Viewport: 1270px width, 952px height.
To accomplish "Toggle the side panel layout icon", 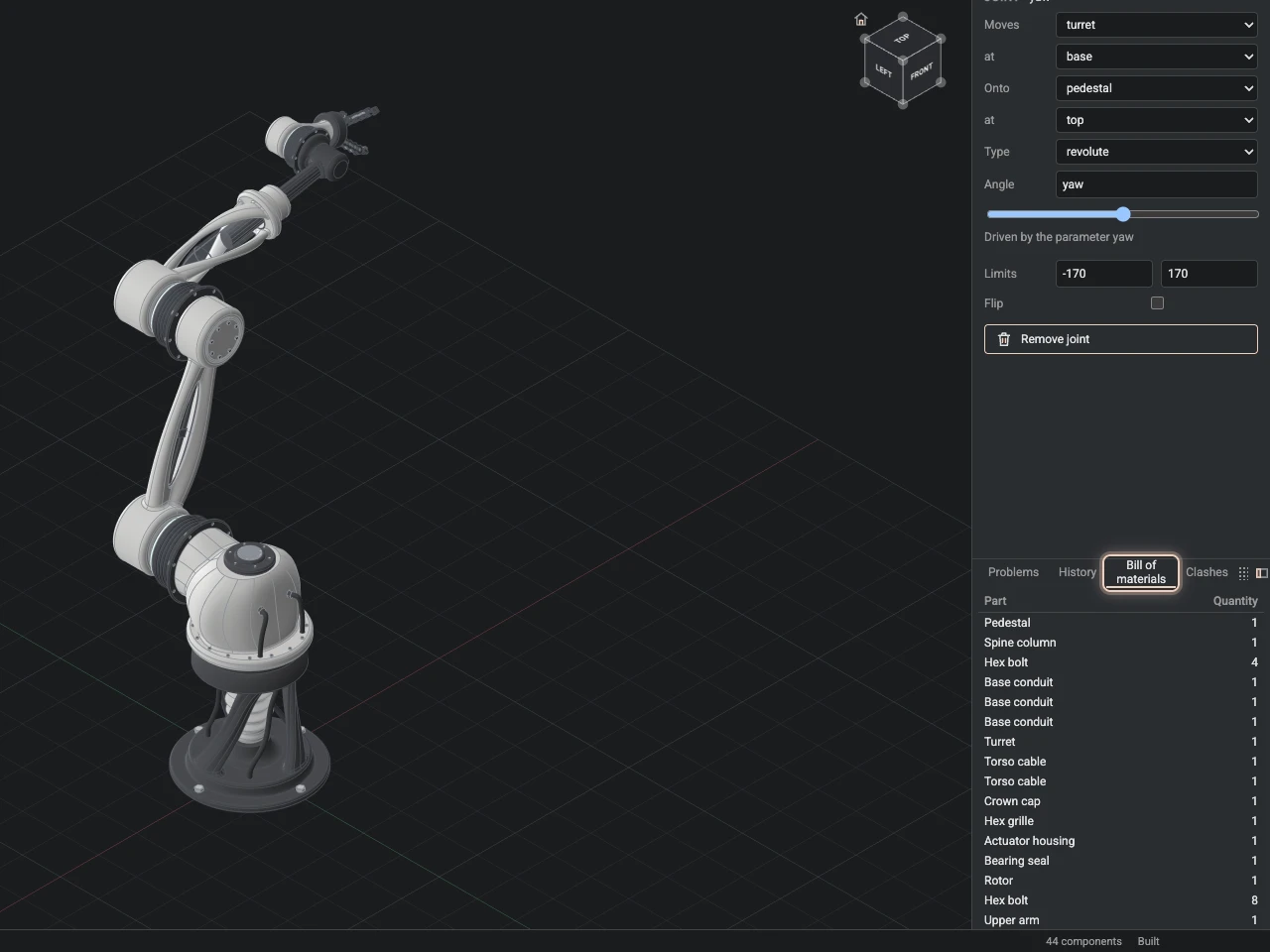I will pyautogui.click(x=1262, y=573).
